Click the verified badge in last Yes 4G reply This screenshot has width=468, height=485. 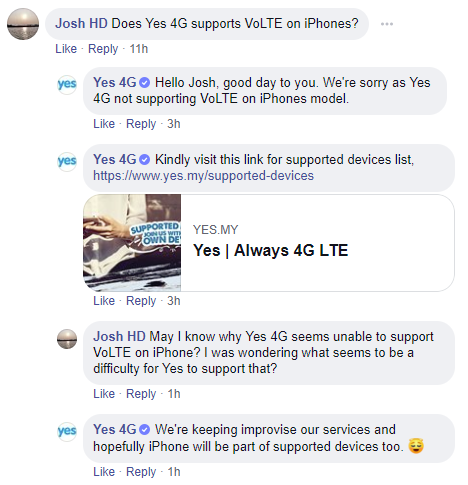point(144,430)
